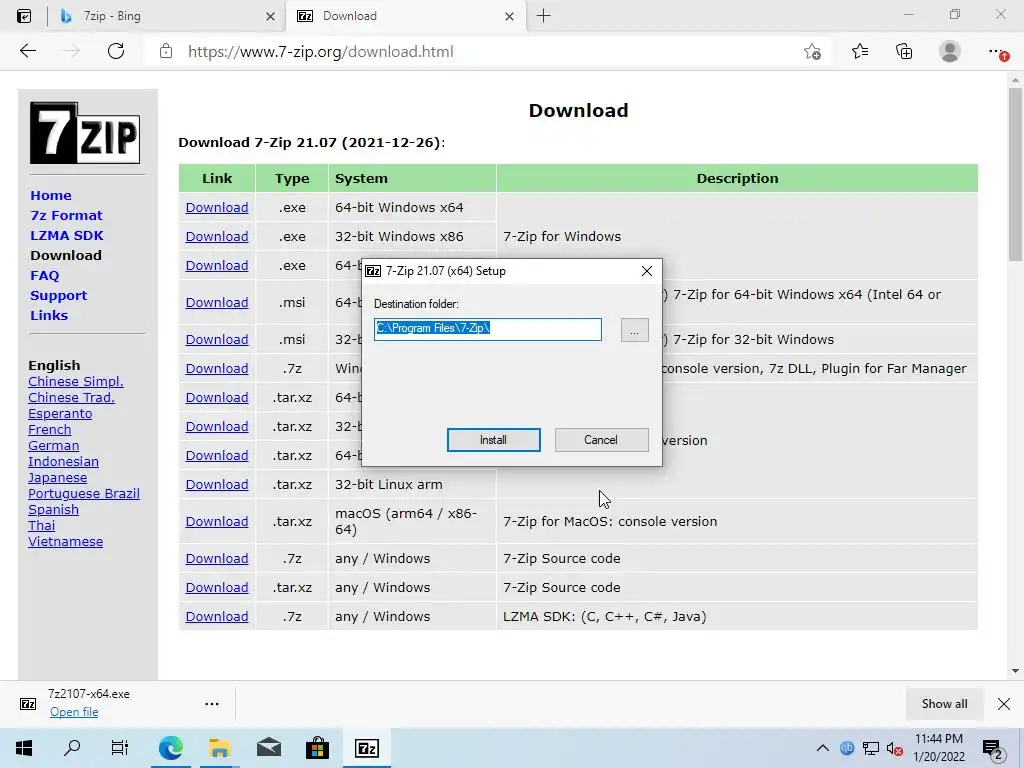1024x768 pixels.
Task: Switch to French language
Action: coord(50,430)
